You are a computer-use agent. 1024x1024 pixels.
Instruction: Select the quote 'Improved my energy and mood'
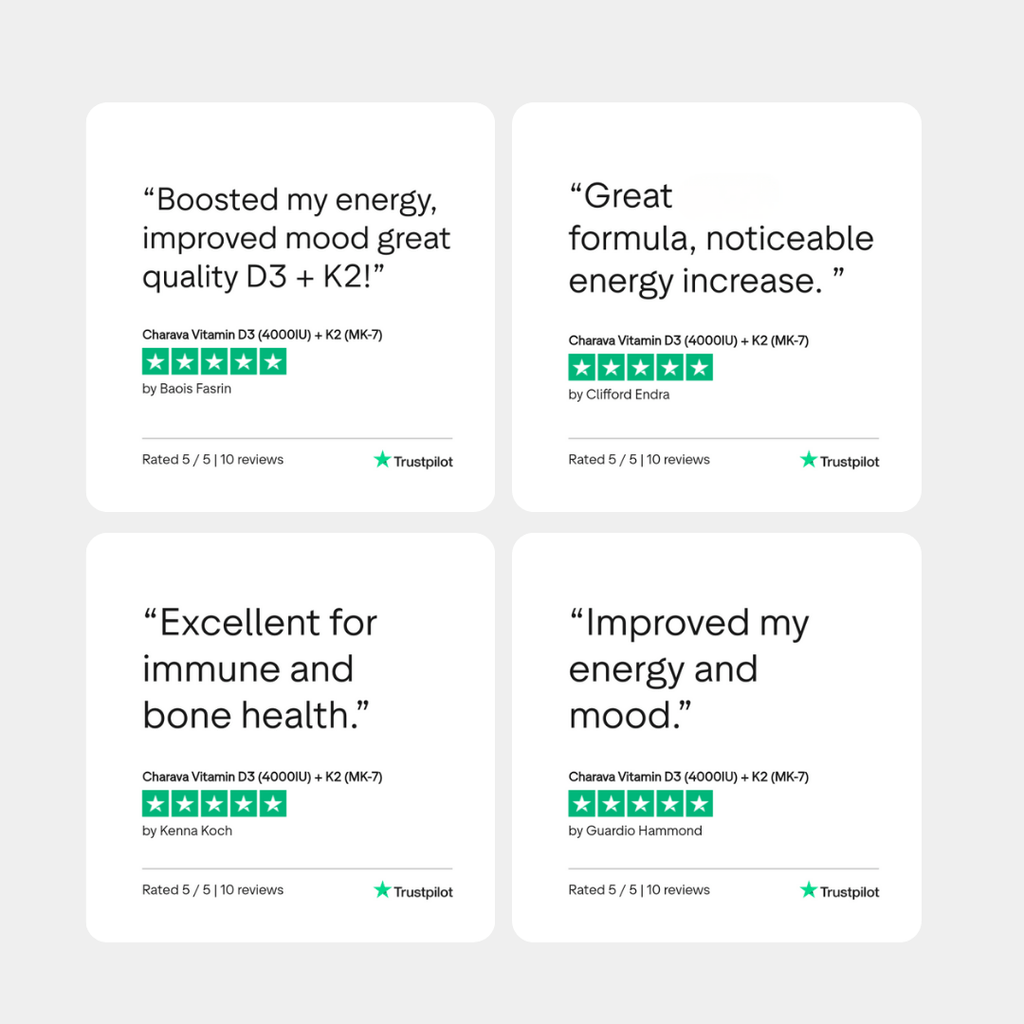[688, 668]
